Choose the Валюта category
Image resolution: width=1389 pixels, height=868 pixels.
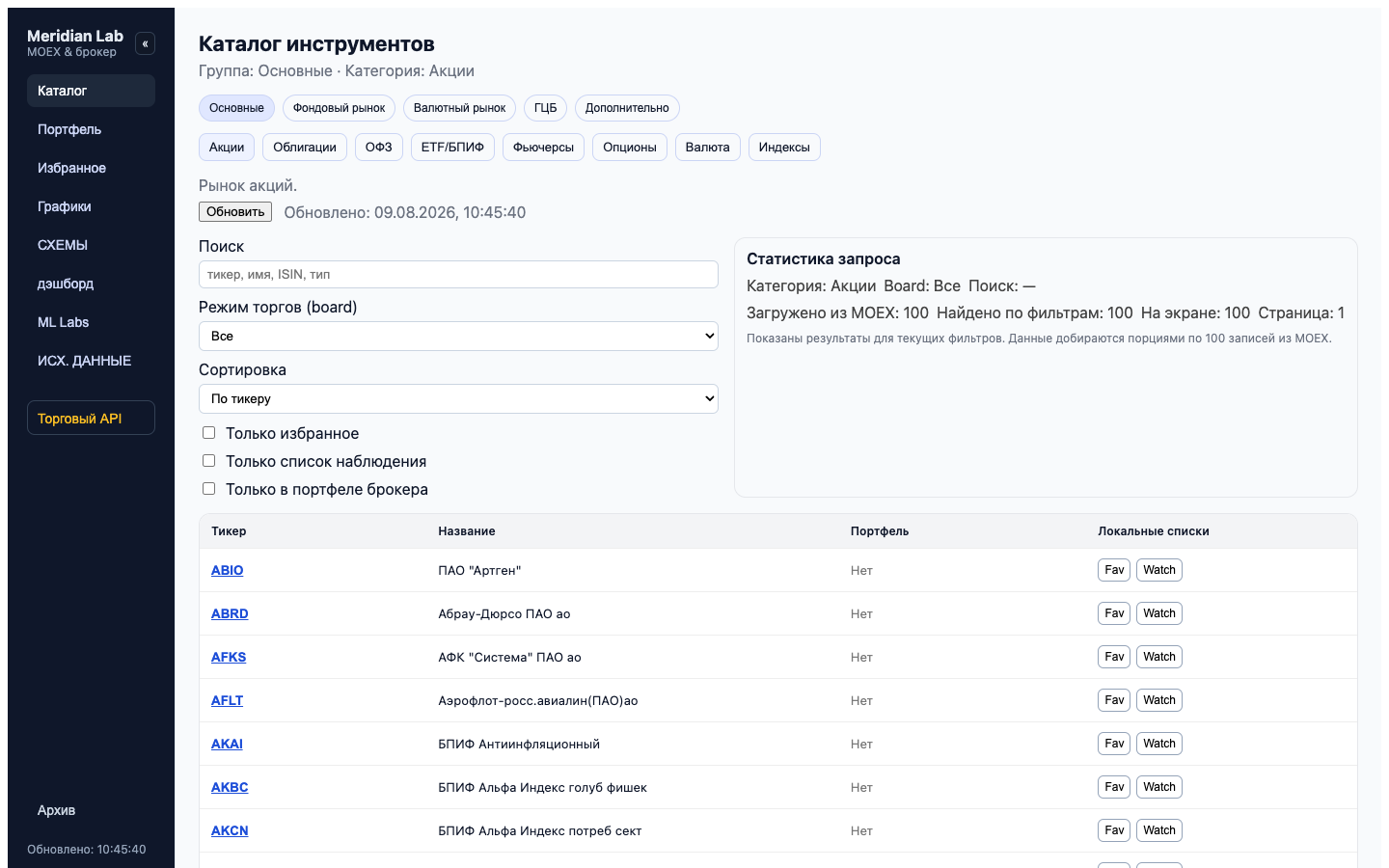pos(707,148)
